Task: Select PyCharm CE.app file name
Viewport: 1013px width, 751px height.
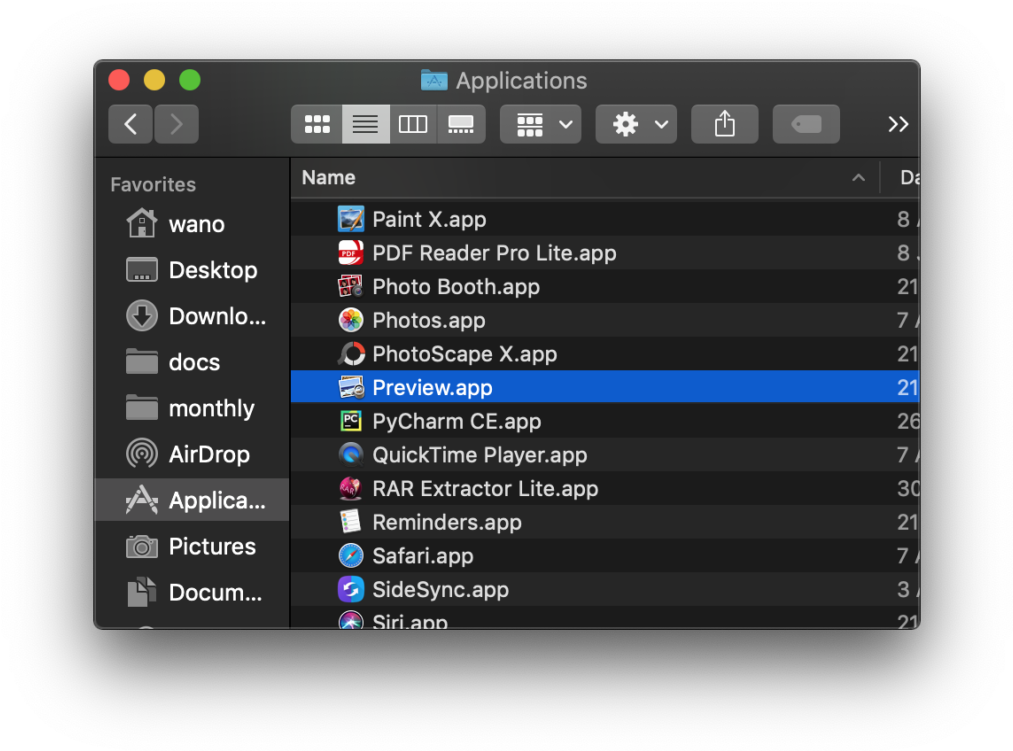Action: pos(457,421)
